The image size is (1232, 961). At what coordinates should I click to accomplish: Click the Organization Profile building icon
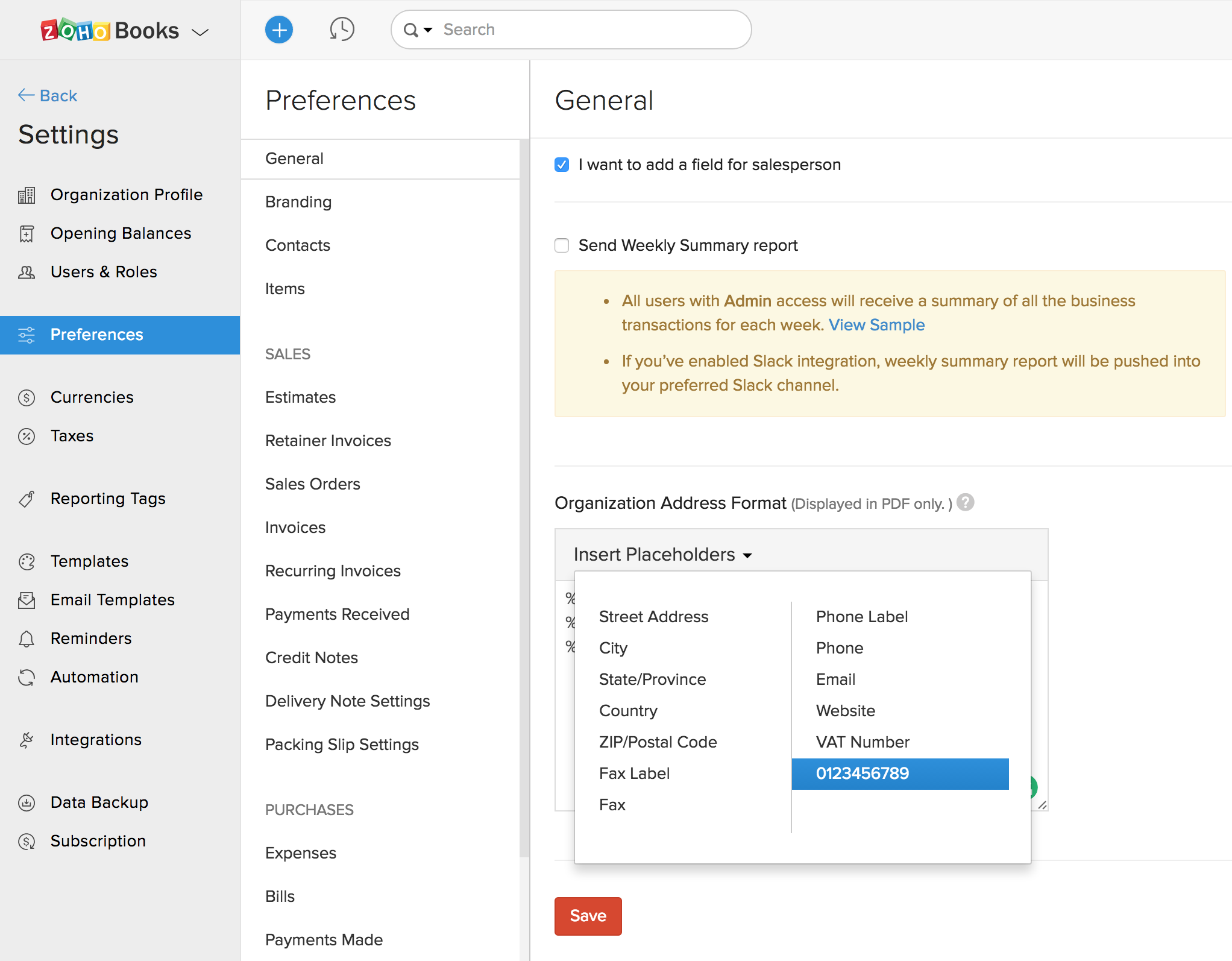[x=27, y=195]
